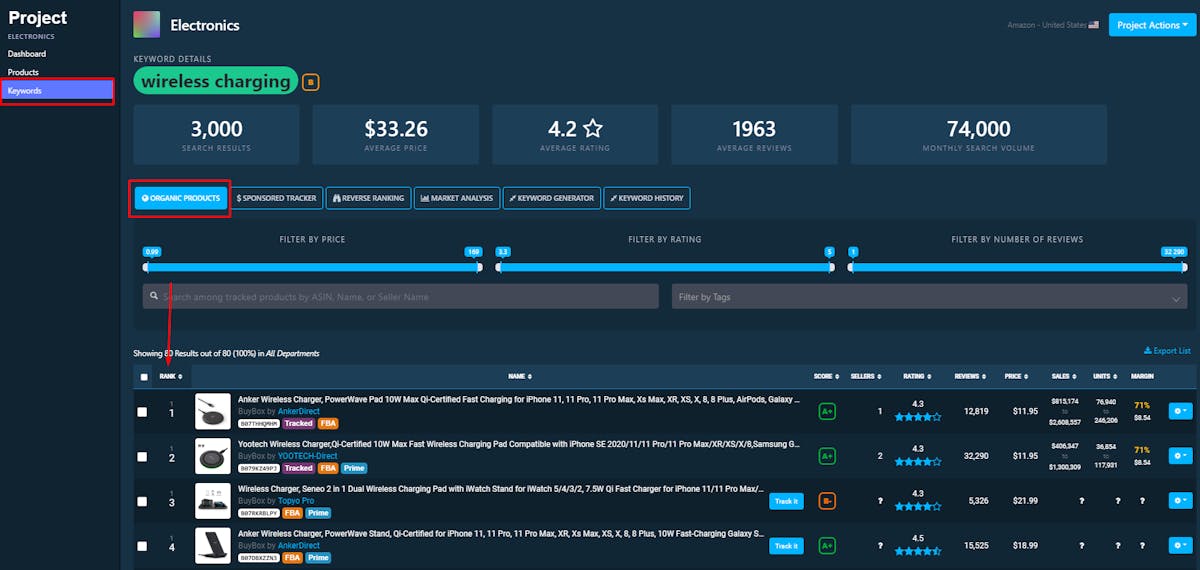The height and width of the screenshot is (570, 1200).
Task: Open the Sponsored Tracker tab
Action: point(277,198)
